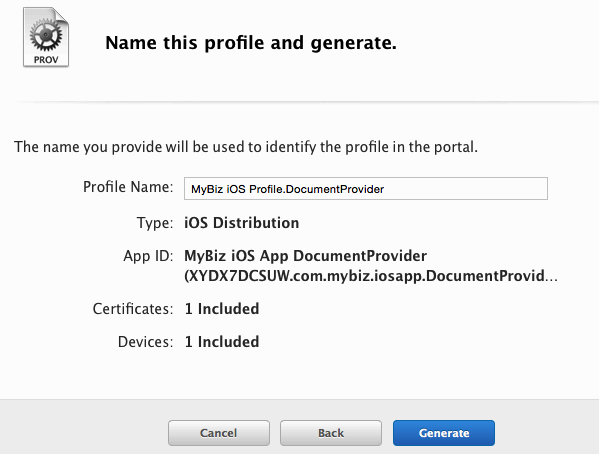
Task: Click the "MyBiz iOS App DocumentProvider" App ID name
Action: pyautogui.click(x=306, y=256)
